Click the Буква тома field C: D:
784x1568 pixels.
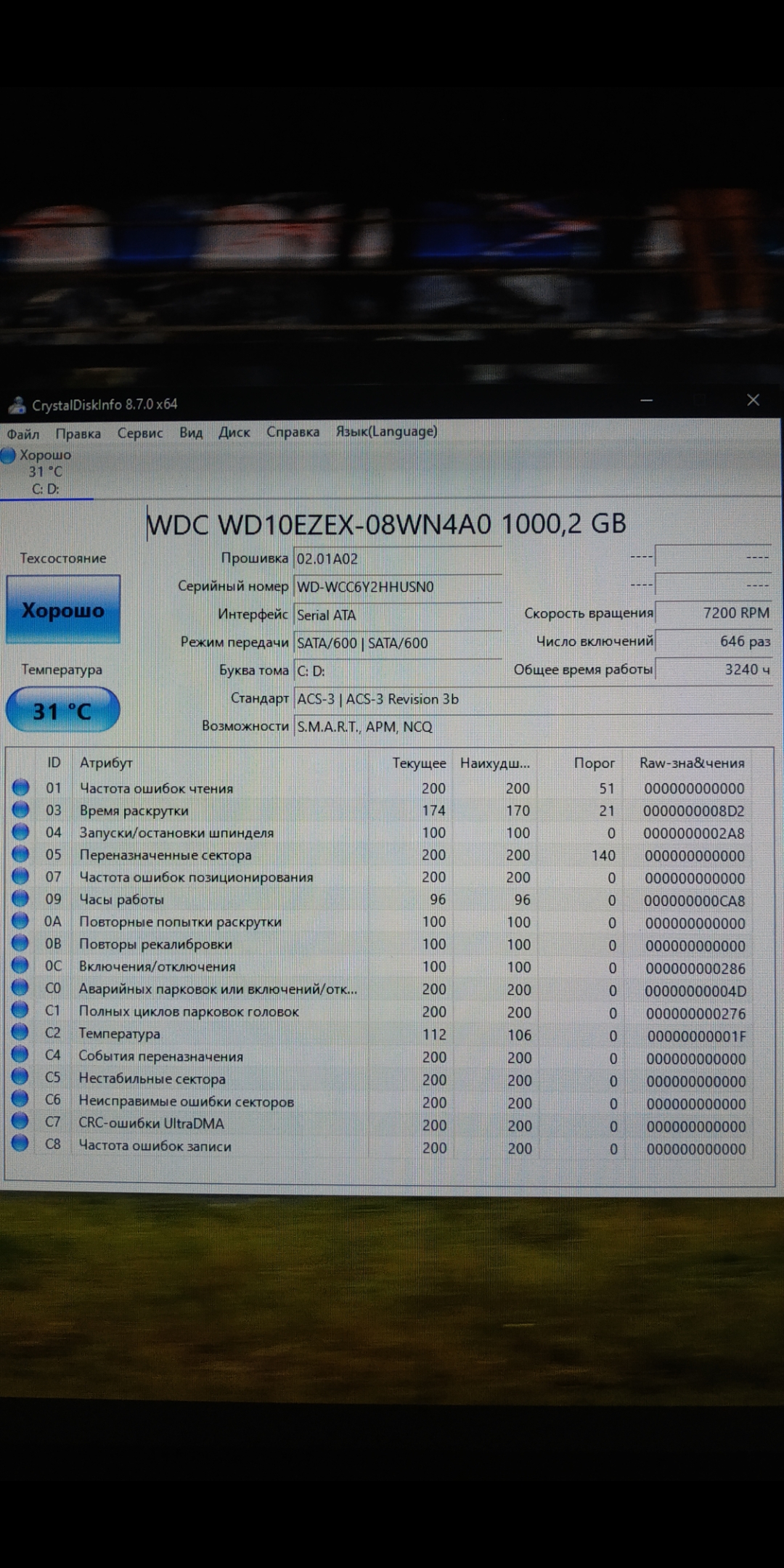pyautogui.click(x=398, y=671)
